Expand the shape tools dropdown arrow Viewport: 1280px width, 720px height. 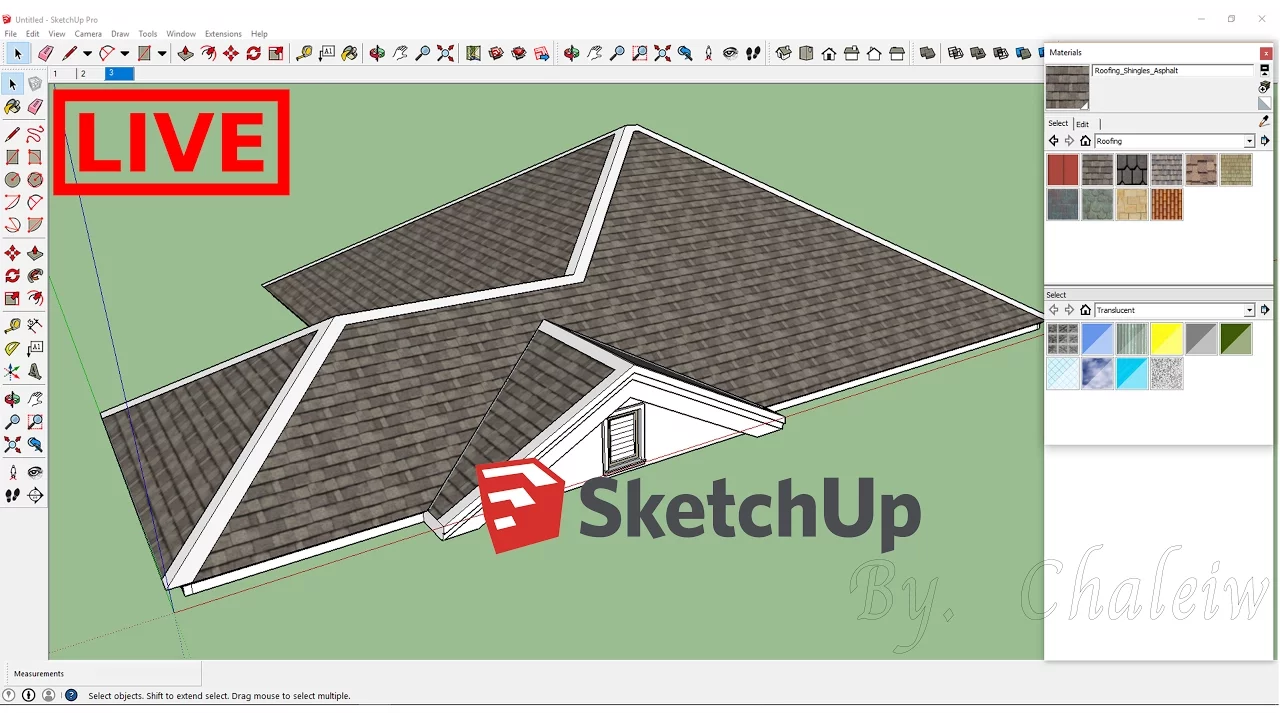pos(161,54)
